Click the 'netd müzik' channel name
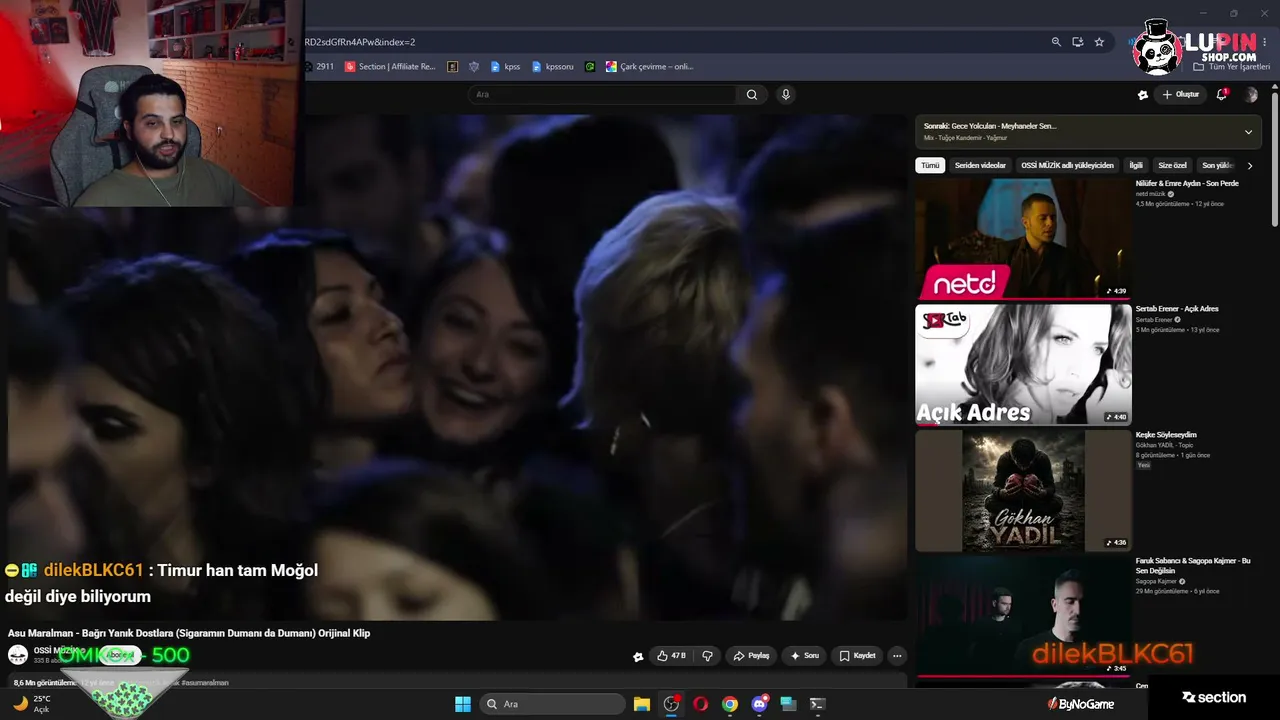Screen dimensions: 1280x720 pyautogui.click(x=1150, y=194)
